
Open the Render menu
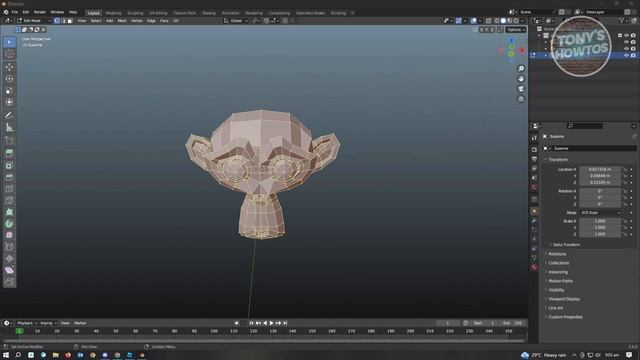(x=40, y=12)
